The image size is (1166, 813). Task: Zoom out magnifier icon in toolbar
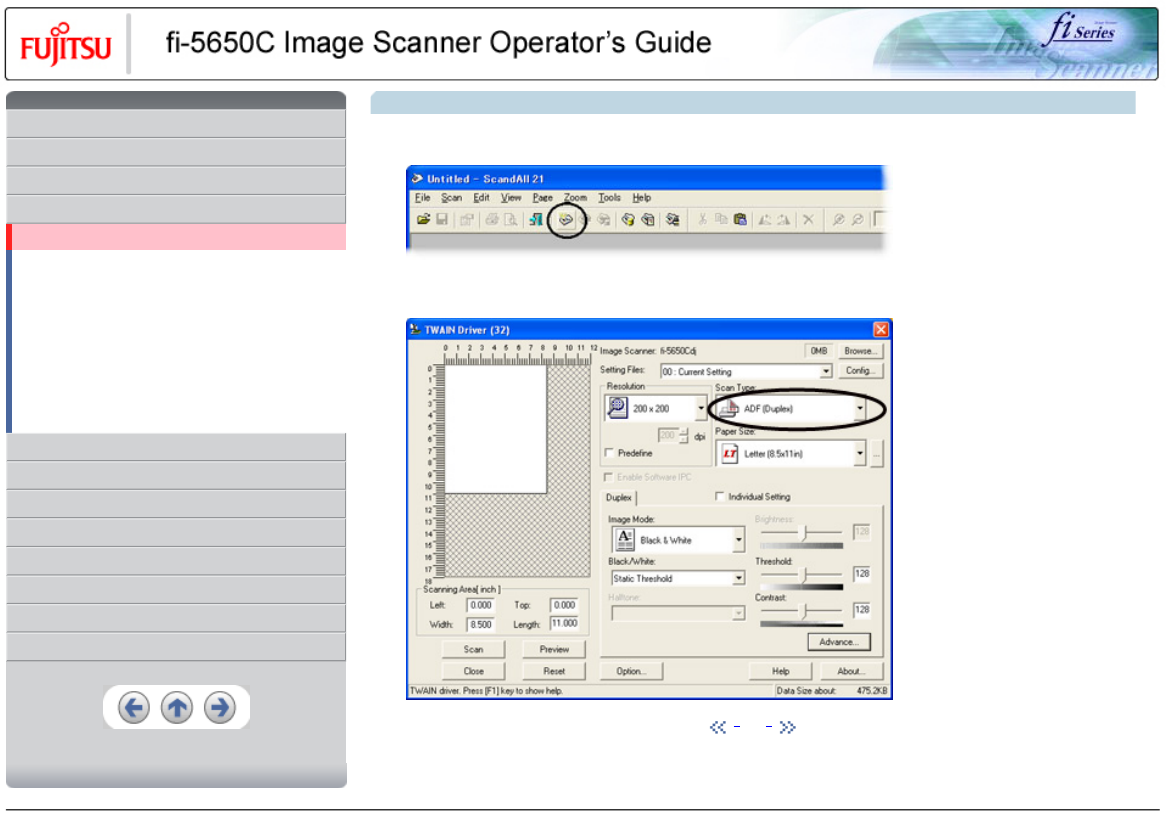(857, 219)
